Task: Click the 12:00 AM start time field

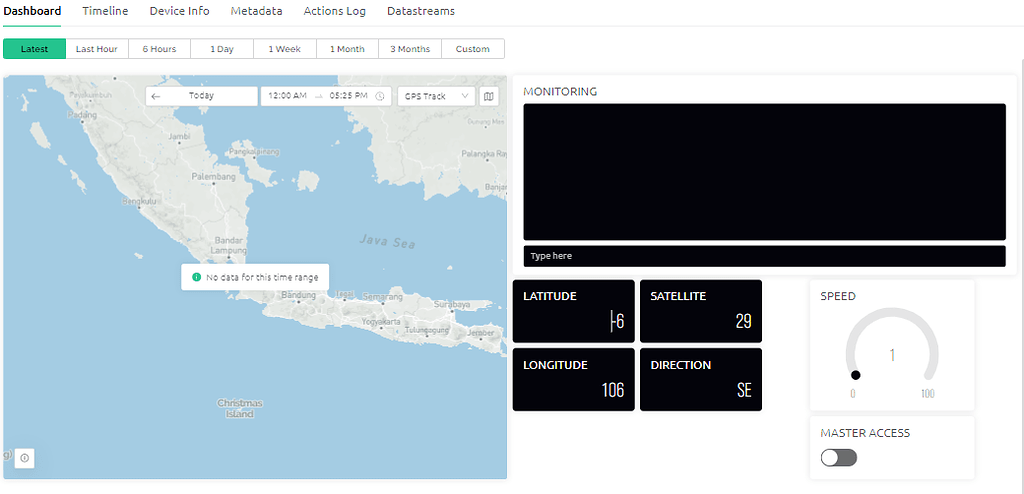Action: coord(287,96)
